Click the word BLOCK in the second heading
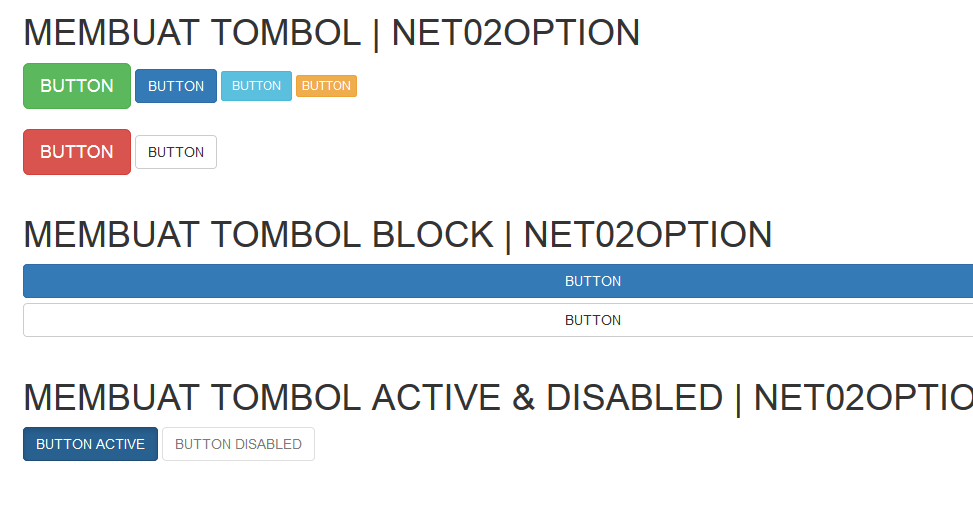This screenshot has width=973, height=511. [433, 235]
